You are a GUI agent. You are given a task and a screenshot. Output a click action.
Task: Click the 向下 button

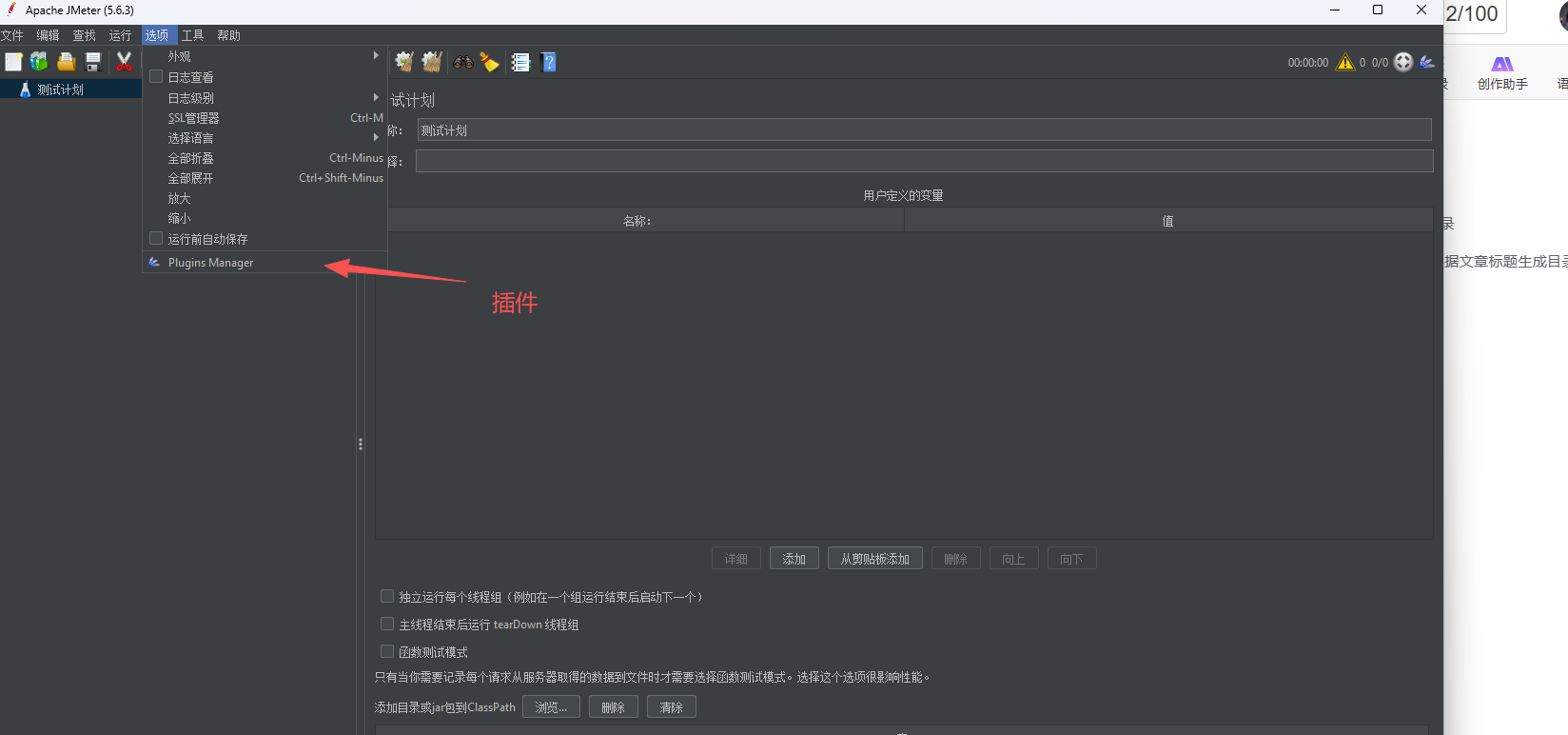point(1071,559)
